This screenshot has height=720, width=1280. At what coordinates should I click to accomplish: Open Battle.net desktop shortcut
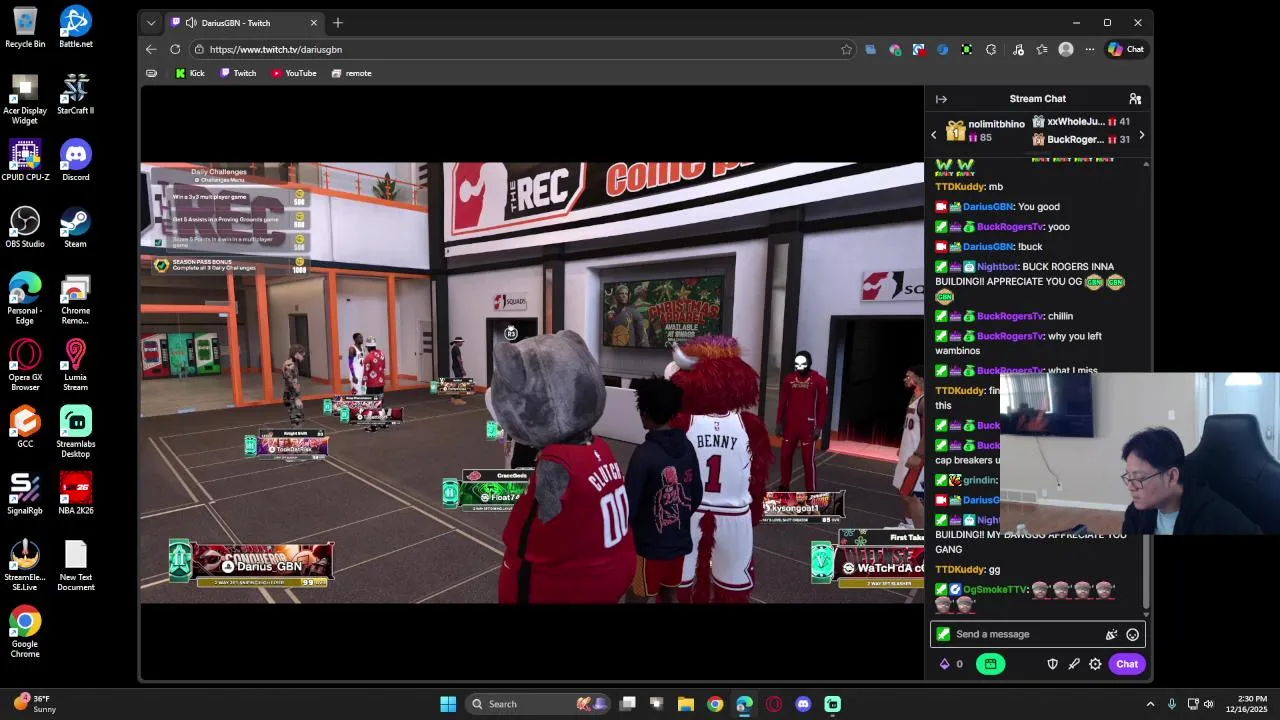[75, 27]
